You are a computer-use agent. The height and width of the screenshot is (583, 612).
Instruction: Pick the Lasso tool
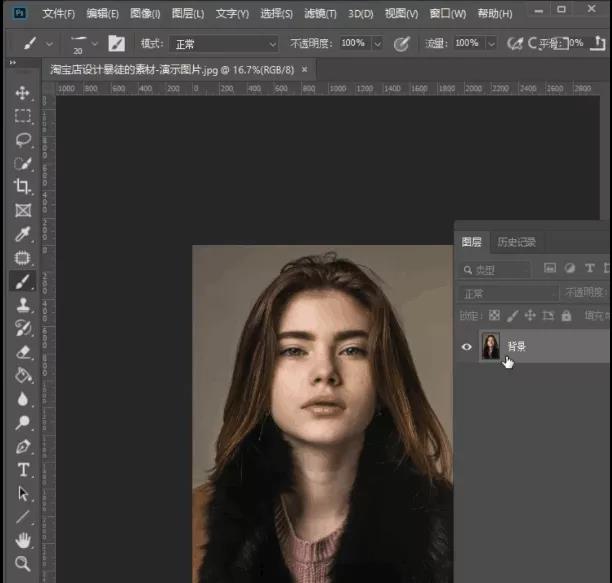[22, 140]
